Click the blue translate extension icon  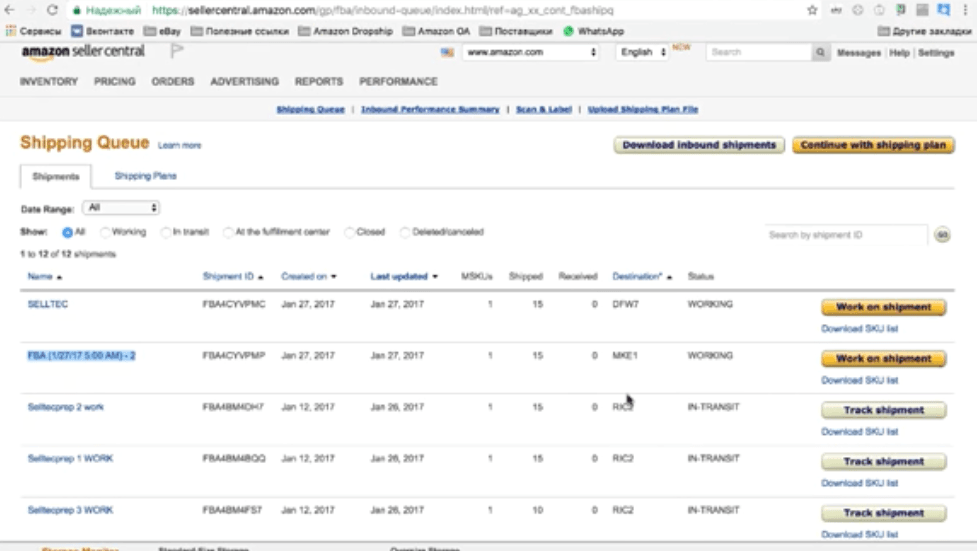pyautogui.click(x=944, y=10)
